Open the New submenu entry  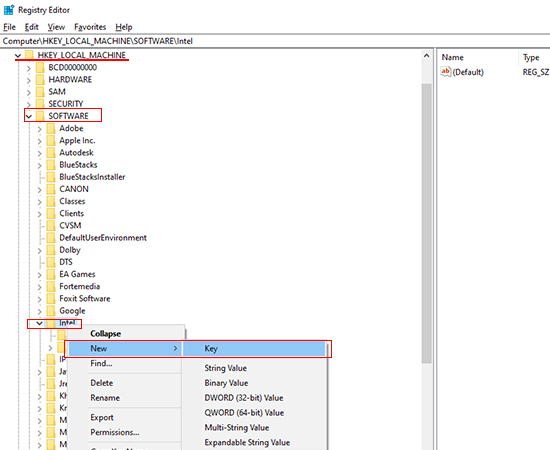coord(125,349)
